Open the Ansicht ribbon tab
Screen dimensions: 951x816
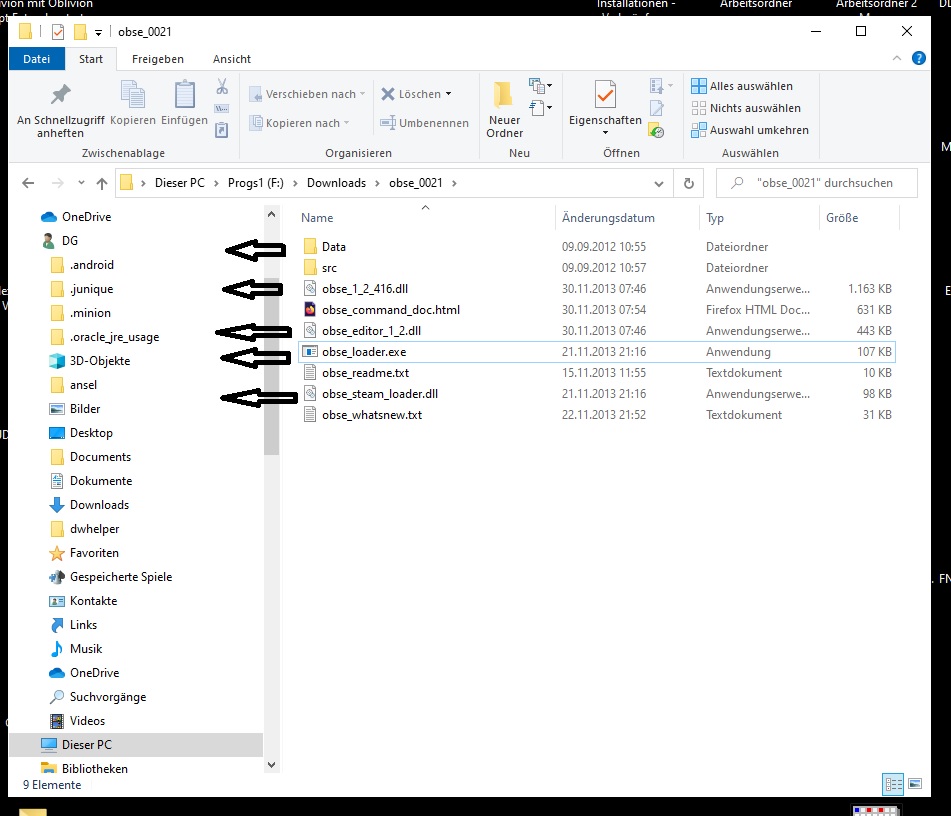(x=232, y=59)
